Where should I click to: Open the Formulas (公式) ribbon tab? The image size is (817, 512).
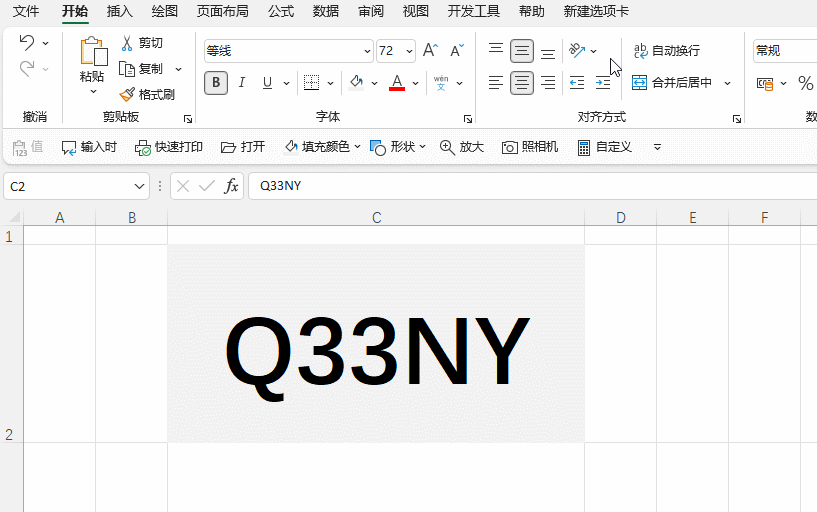coord(281,12)
